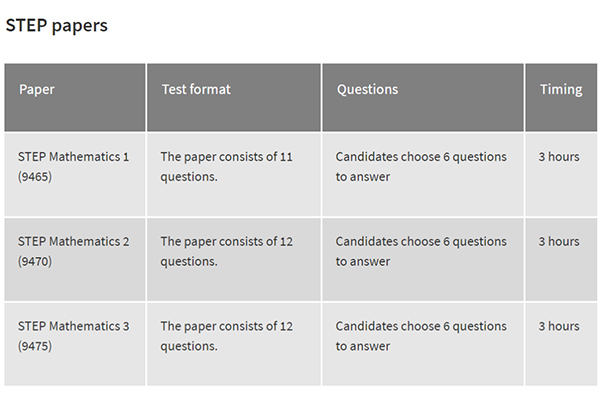Click the Questions column header
Viewport: 600px width, 400px height.
pyautogui.click(x=423, y=98)
